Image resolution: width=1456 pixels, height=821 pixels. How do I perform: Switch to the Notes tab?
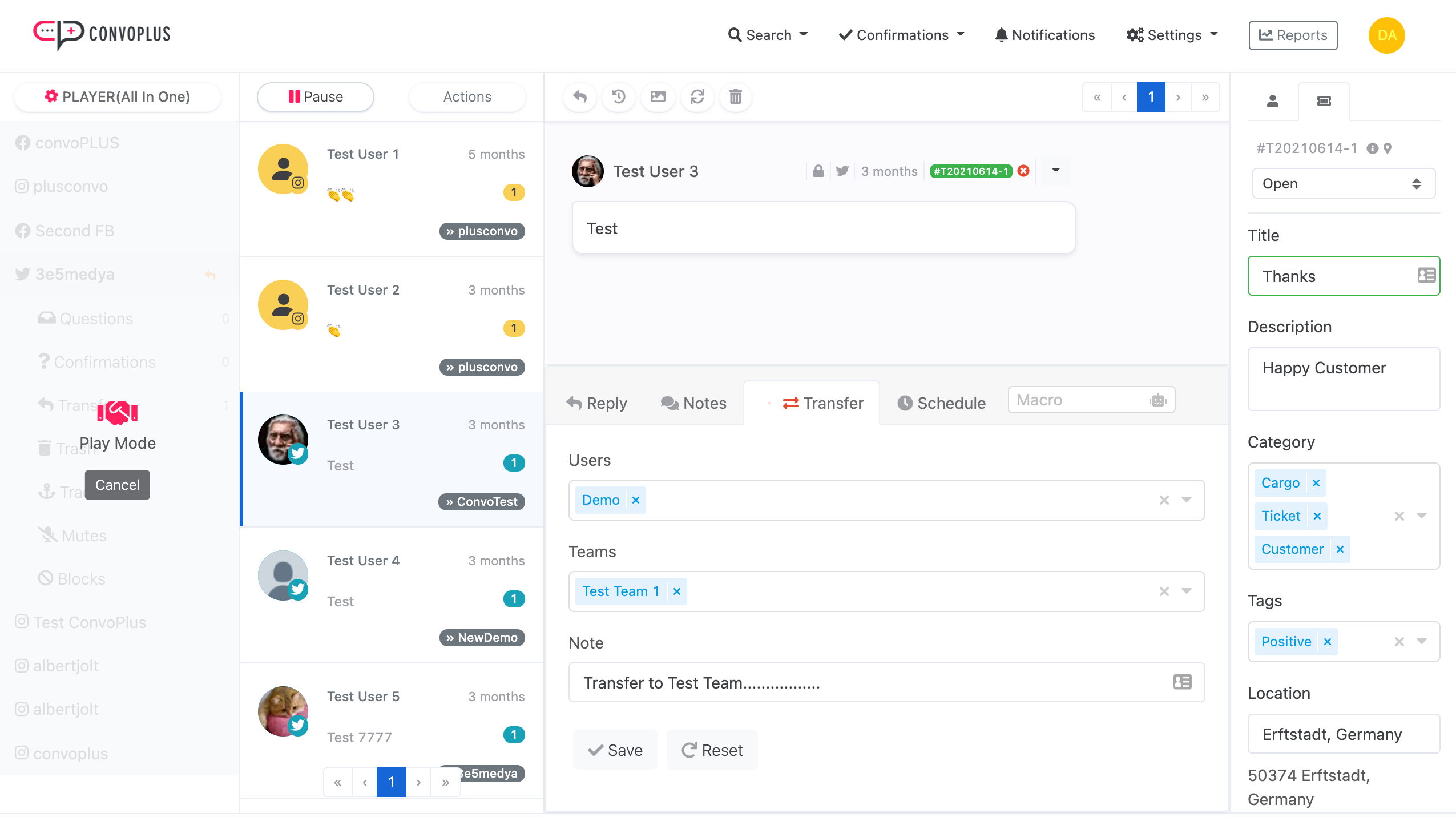(x=693, y=403)
